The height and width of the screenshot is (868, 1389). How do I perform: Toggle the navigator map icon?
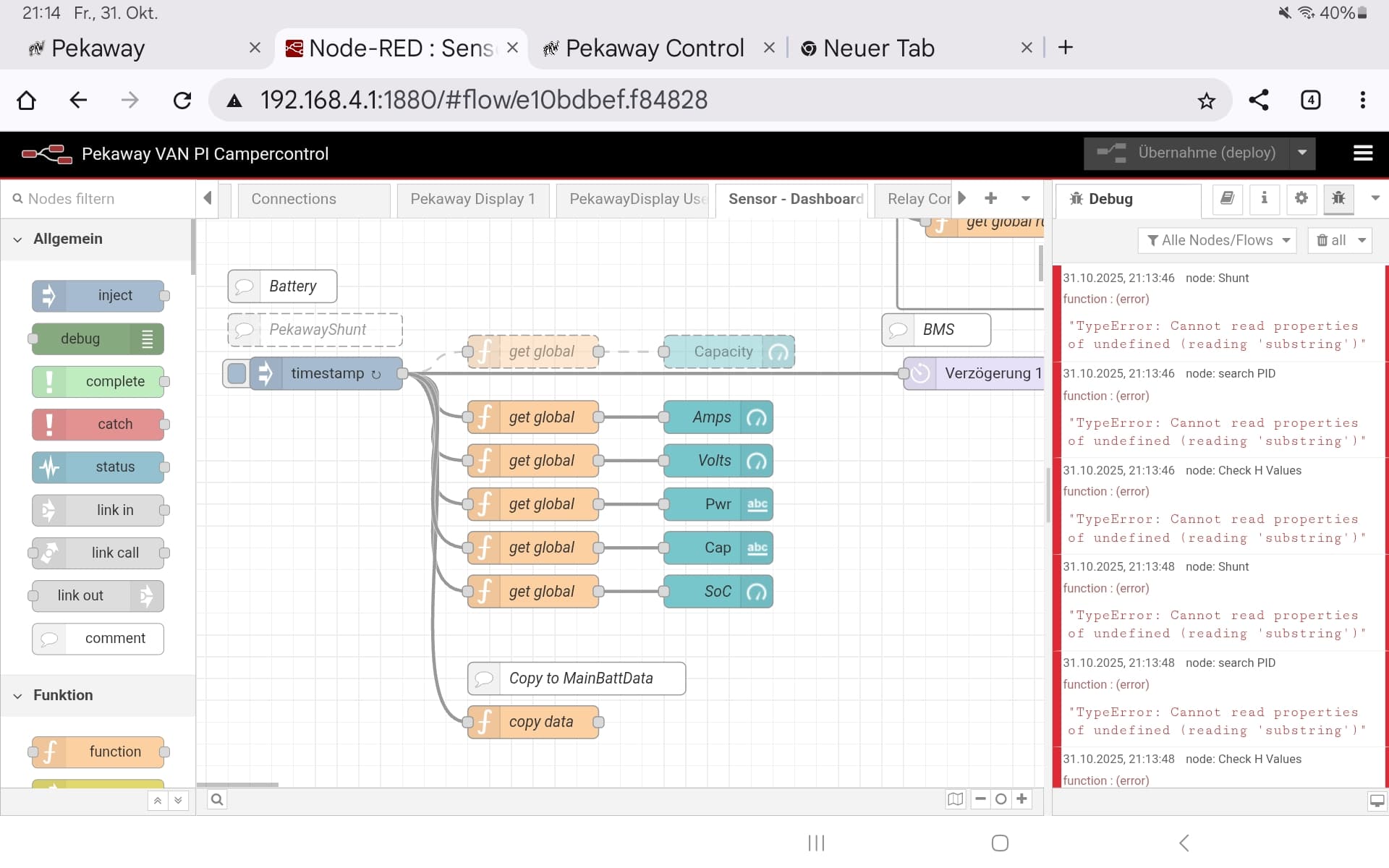pos(955,799)
